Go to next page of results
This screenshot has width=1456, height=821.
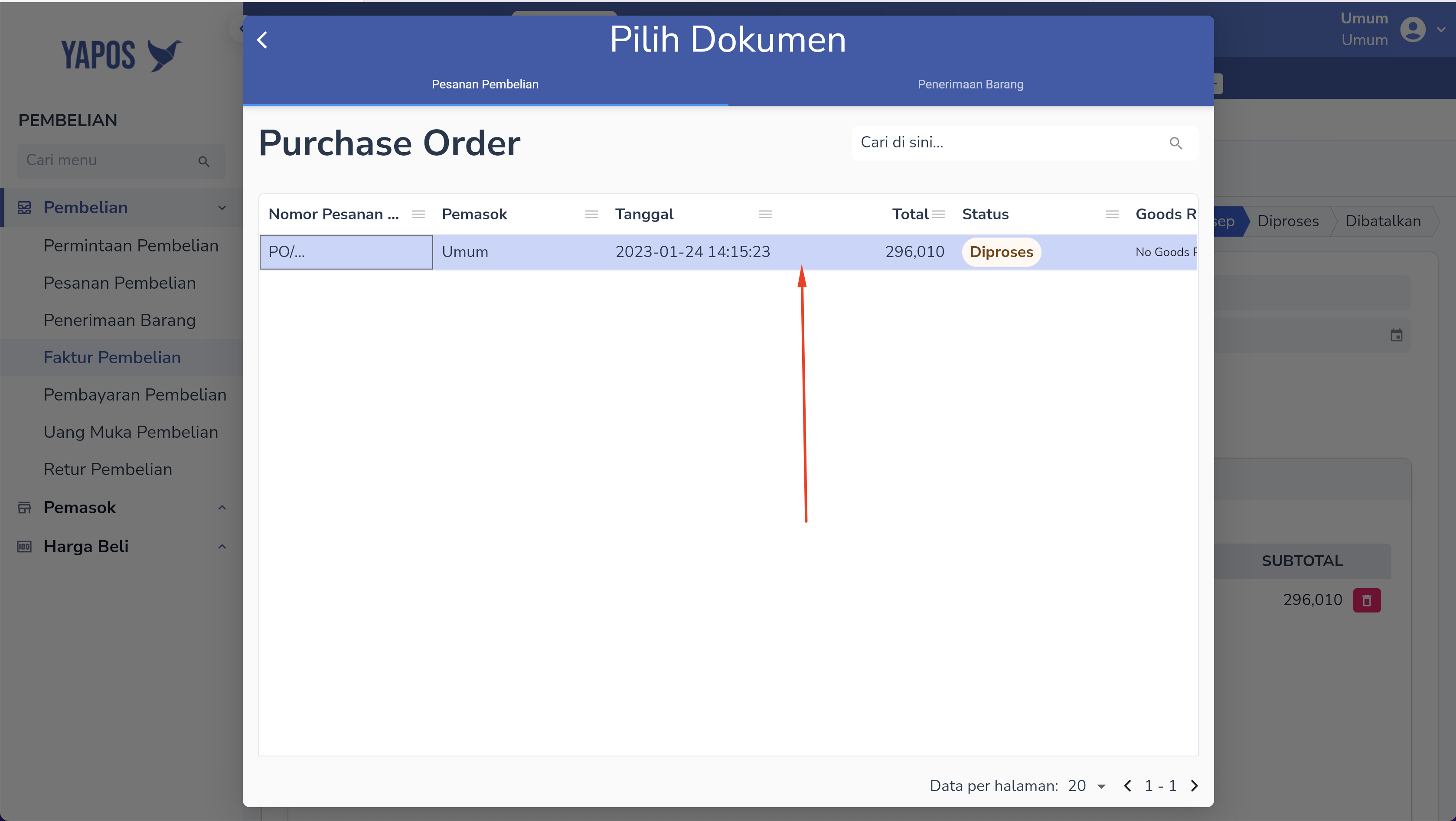[x=1194, y=786]
